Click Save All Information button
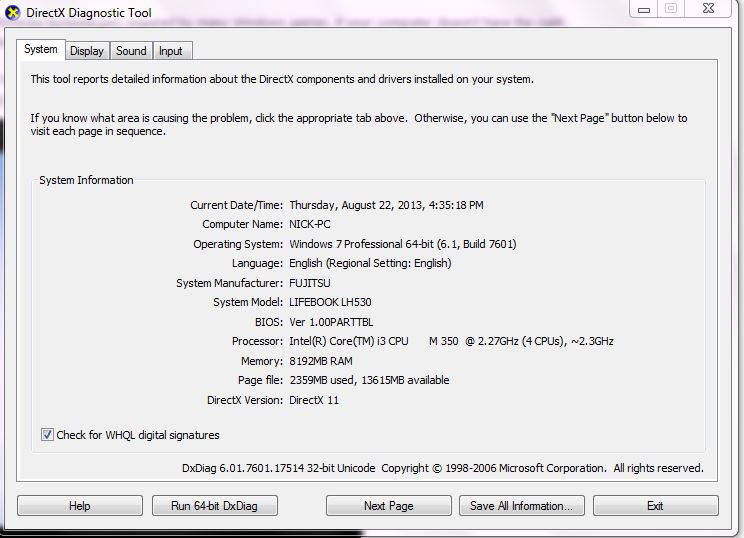The width and height of the screenshot is (744, 538). point(521,506)
